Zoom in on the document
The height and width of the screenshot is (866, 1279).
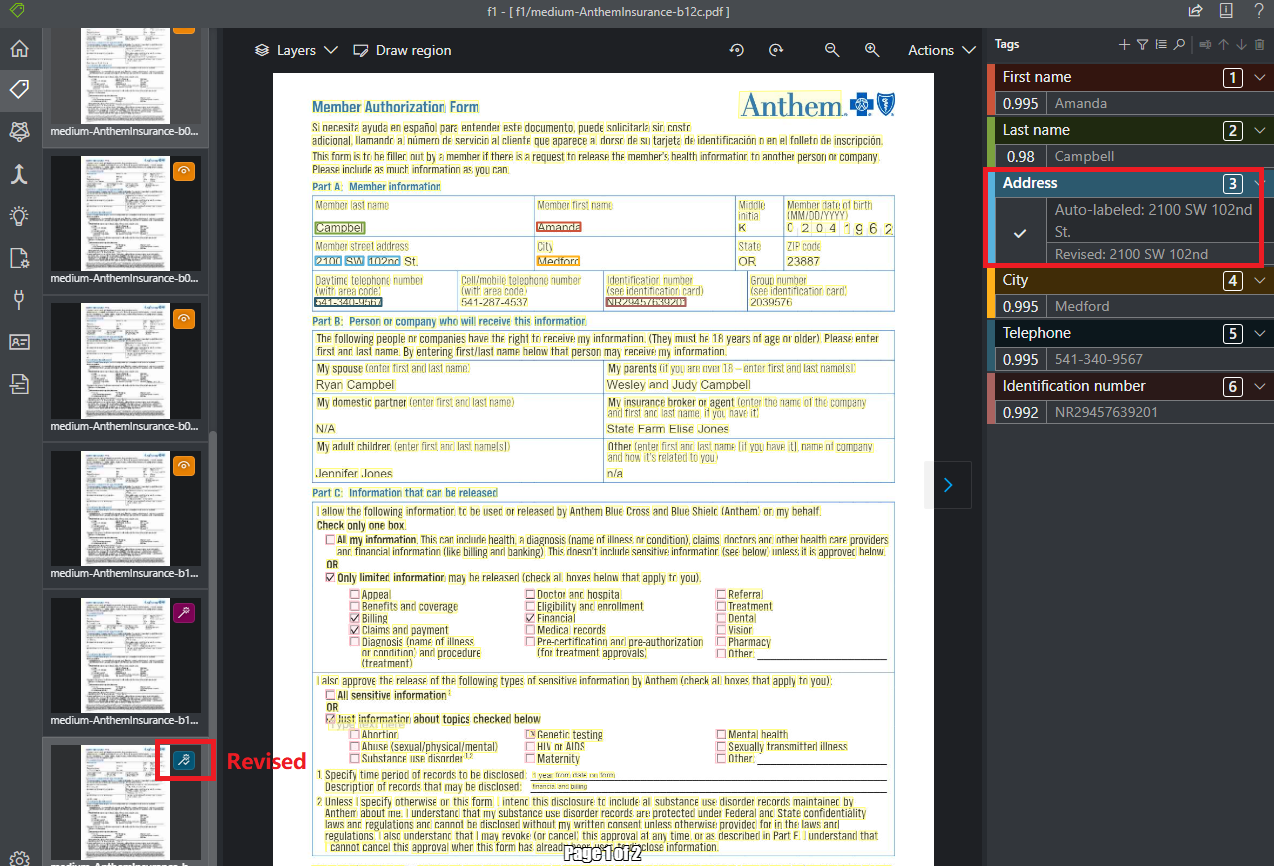872,50
